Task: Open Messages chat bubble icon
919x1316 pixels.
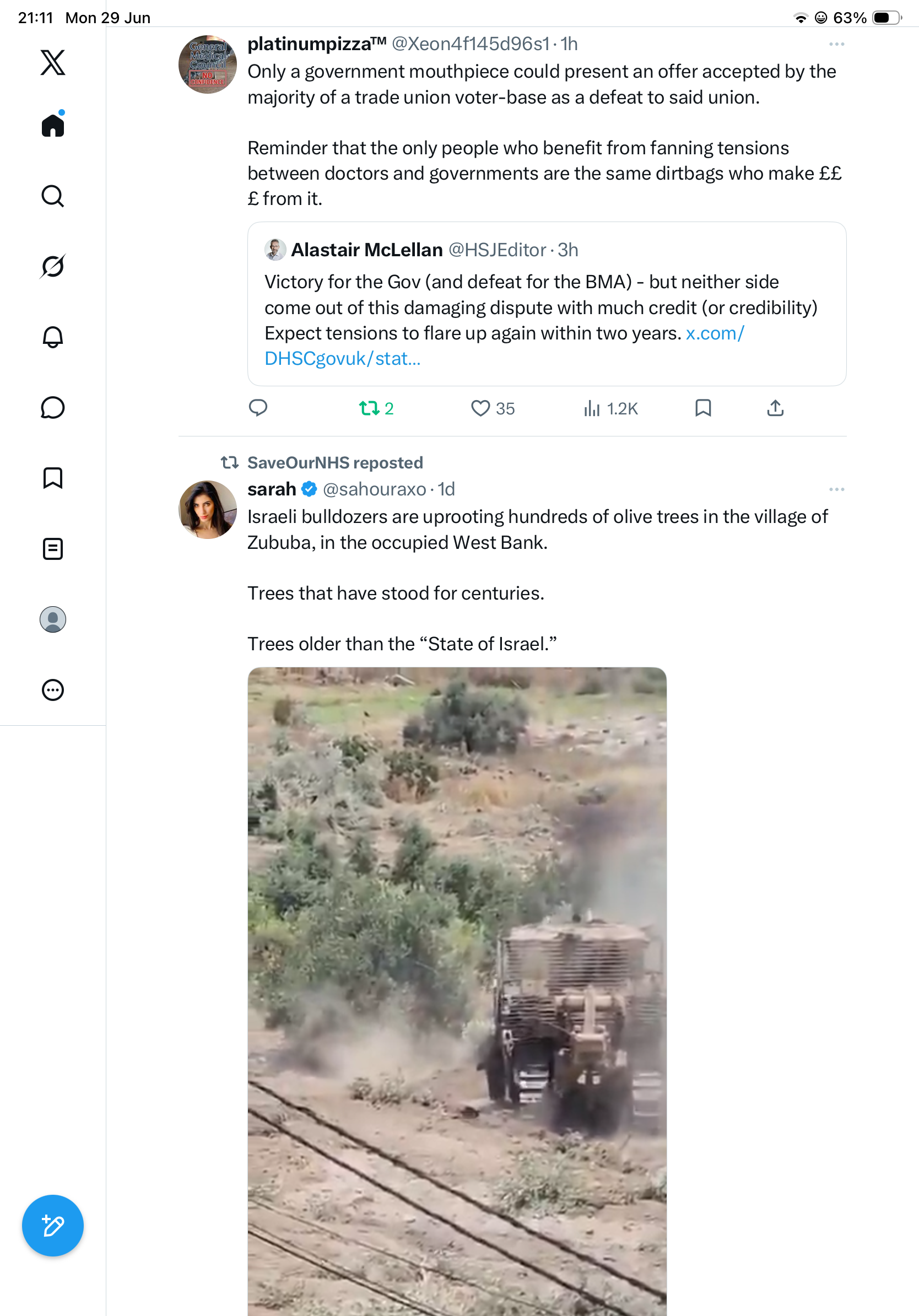Action: tap(53, 407)
